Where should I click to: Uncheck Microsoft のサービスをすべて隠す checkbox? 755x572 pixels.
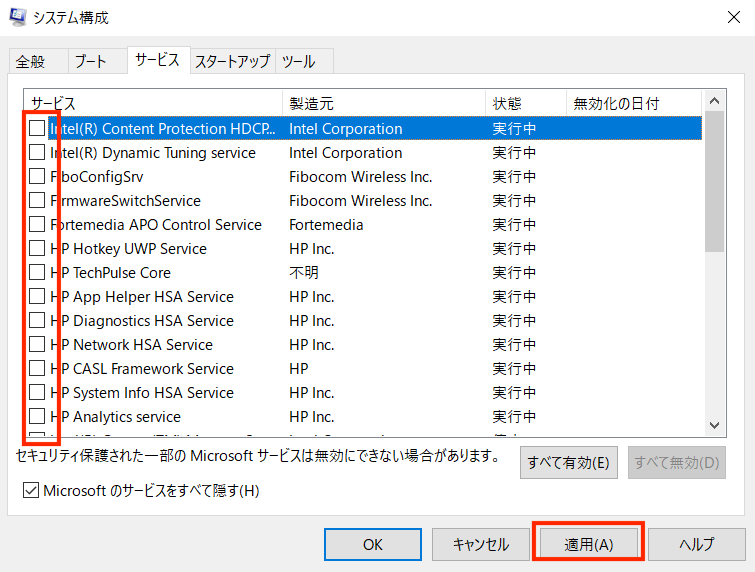tap(31, 491)
